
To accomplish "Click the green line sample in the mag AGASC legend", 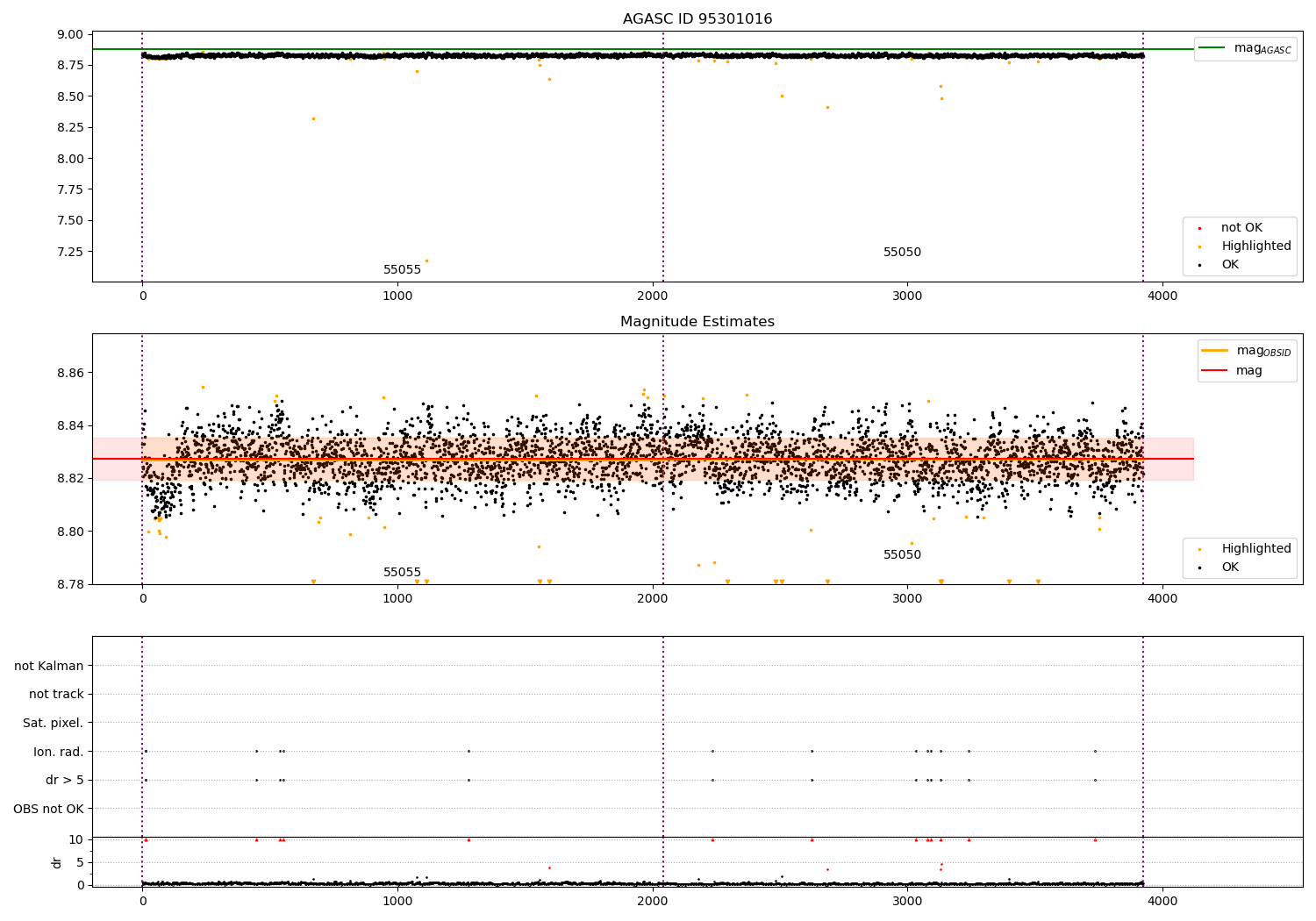I will [x=1212, y=48].
